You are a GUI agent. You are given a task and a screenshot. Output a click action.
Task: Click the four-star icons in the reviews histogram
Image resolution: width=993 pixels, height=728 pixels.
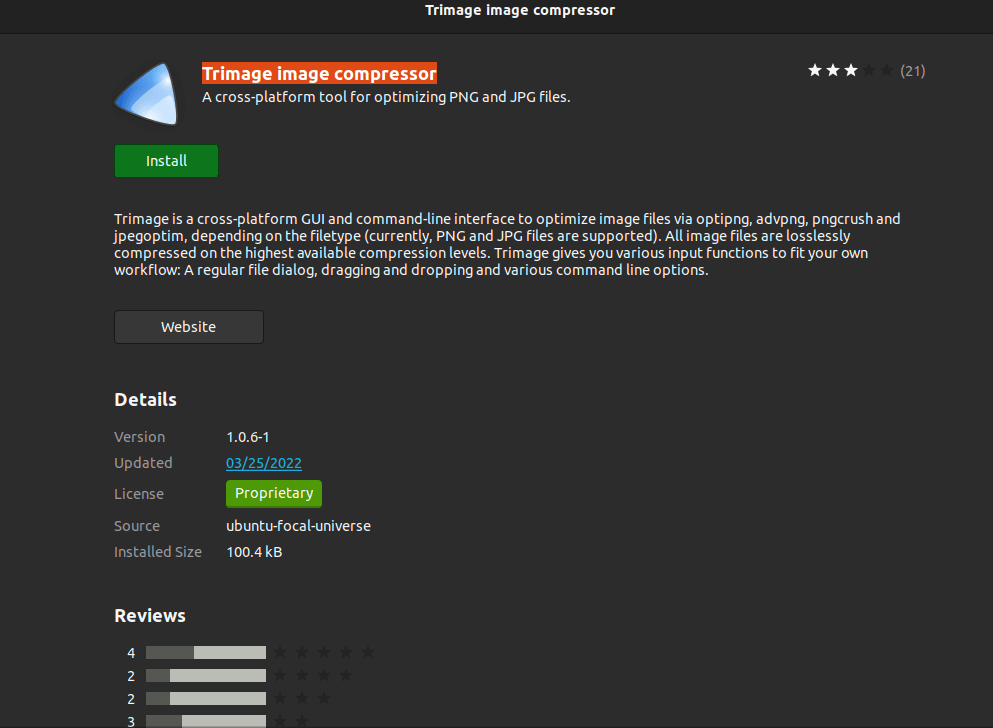(x=313, y=675)
